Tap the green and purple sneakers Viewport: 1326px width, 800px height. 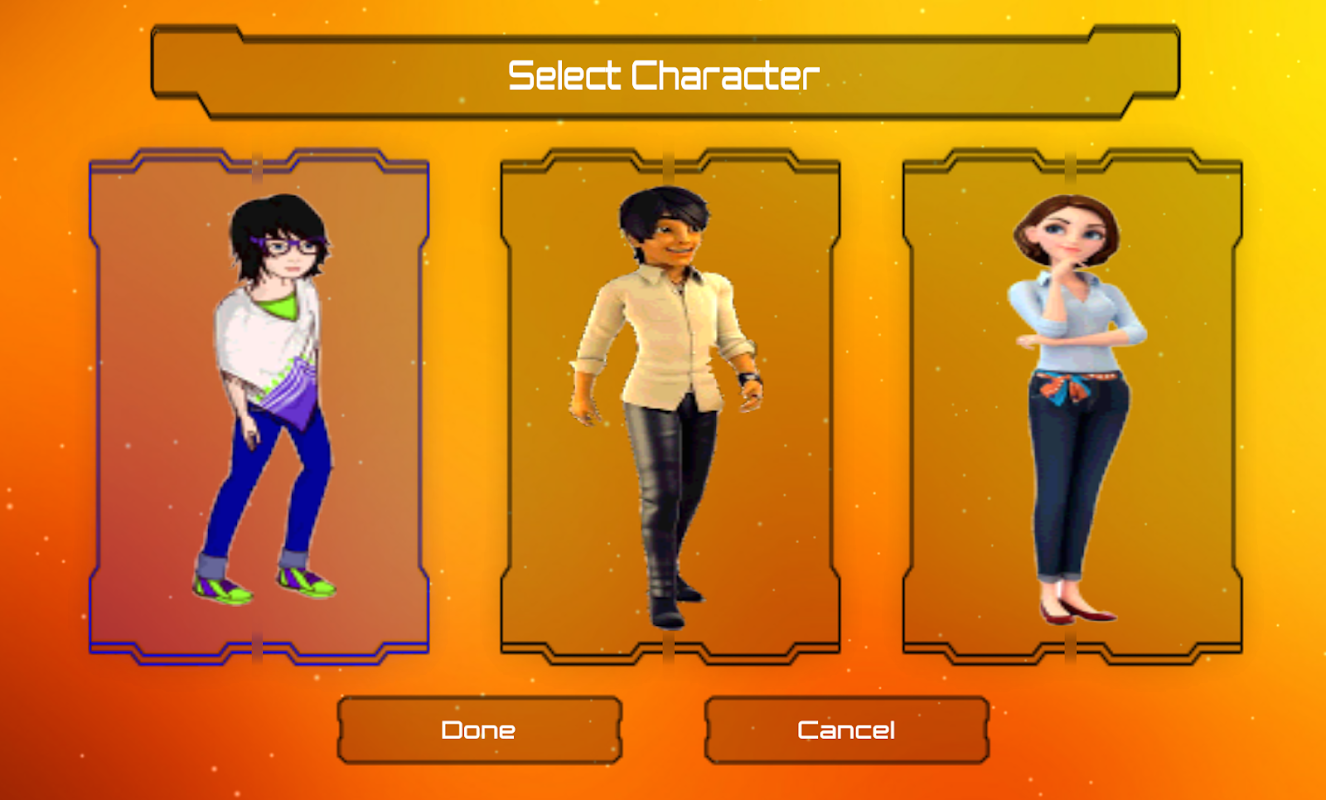click(x=264, y=585)
